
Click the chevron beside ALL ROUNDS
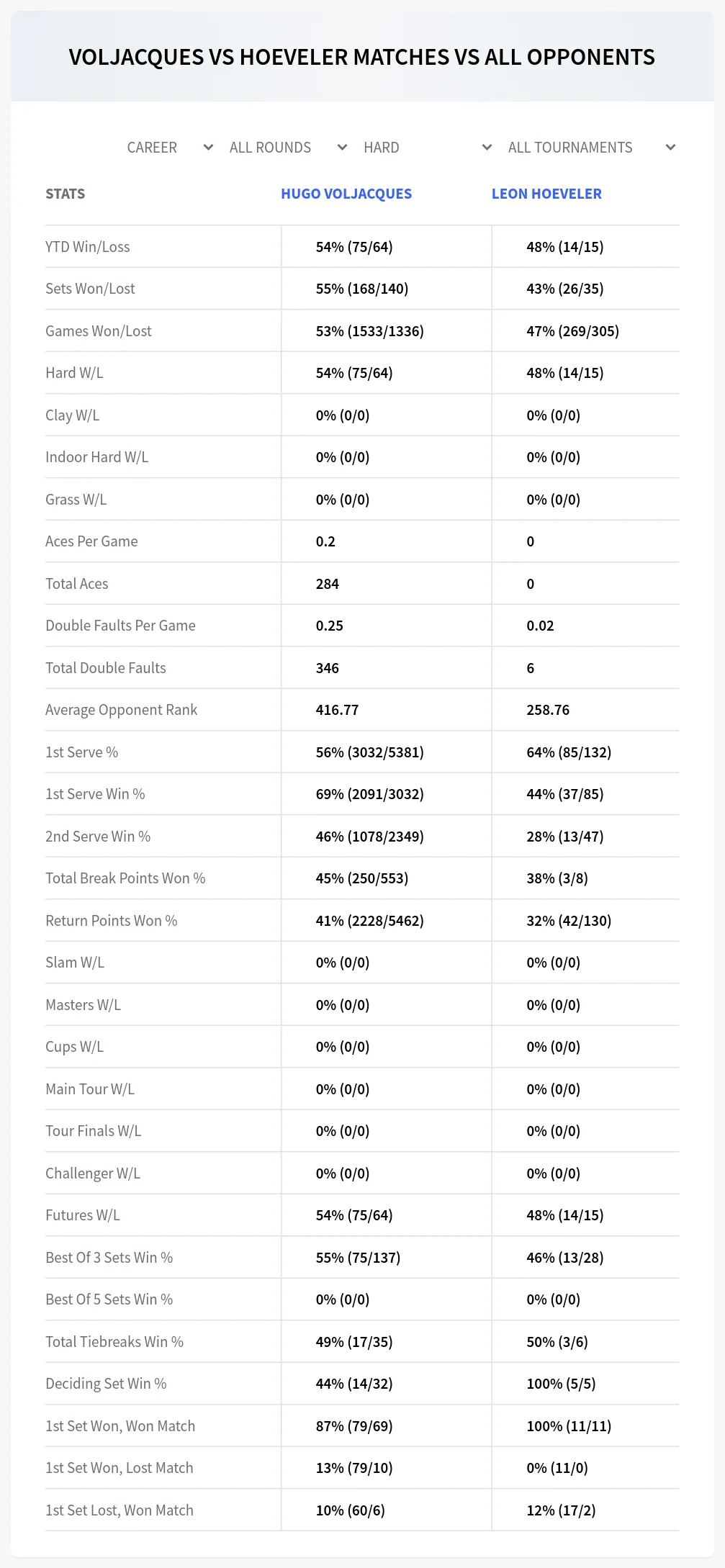click(x=342, y=148)
